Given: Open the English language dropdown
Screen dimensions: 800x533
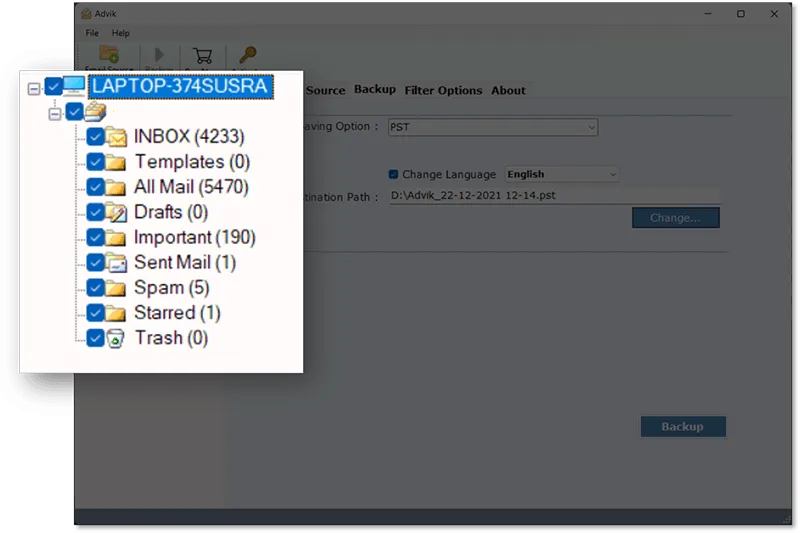Looking at the screenshot, I should pyautogui.click(x=562, y=174).
